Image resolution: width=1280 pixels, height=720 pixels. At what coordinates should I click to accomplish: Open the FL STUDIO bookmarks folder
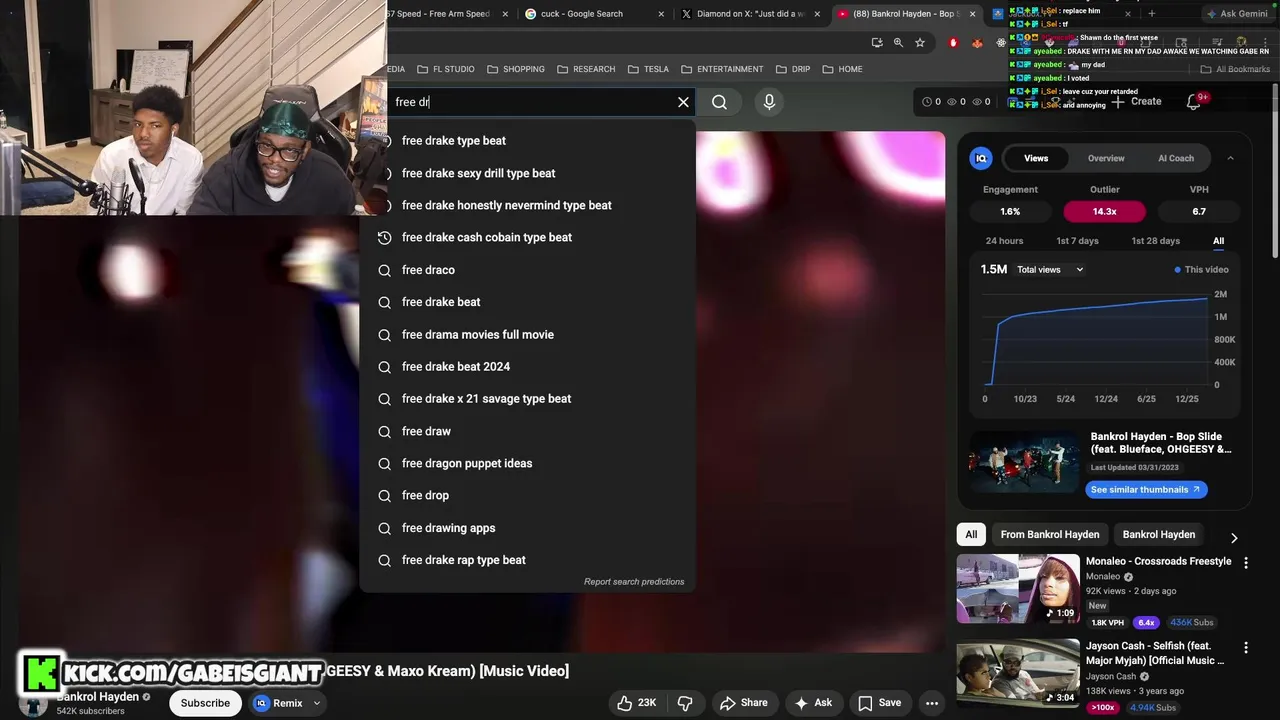[x=446, y=69]
